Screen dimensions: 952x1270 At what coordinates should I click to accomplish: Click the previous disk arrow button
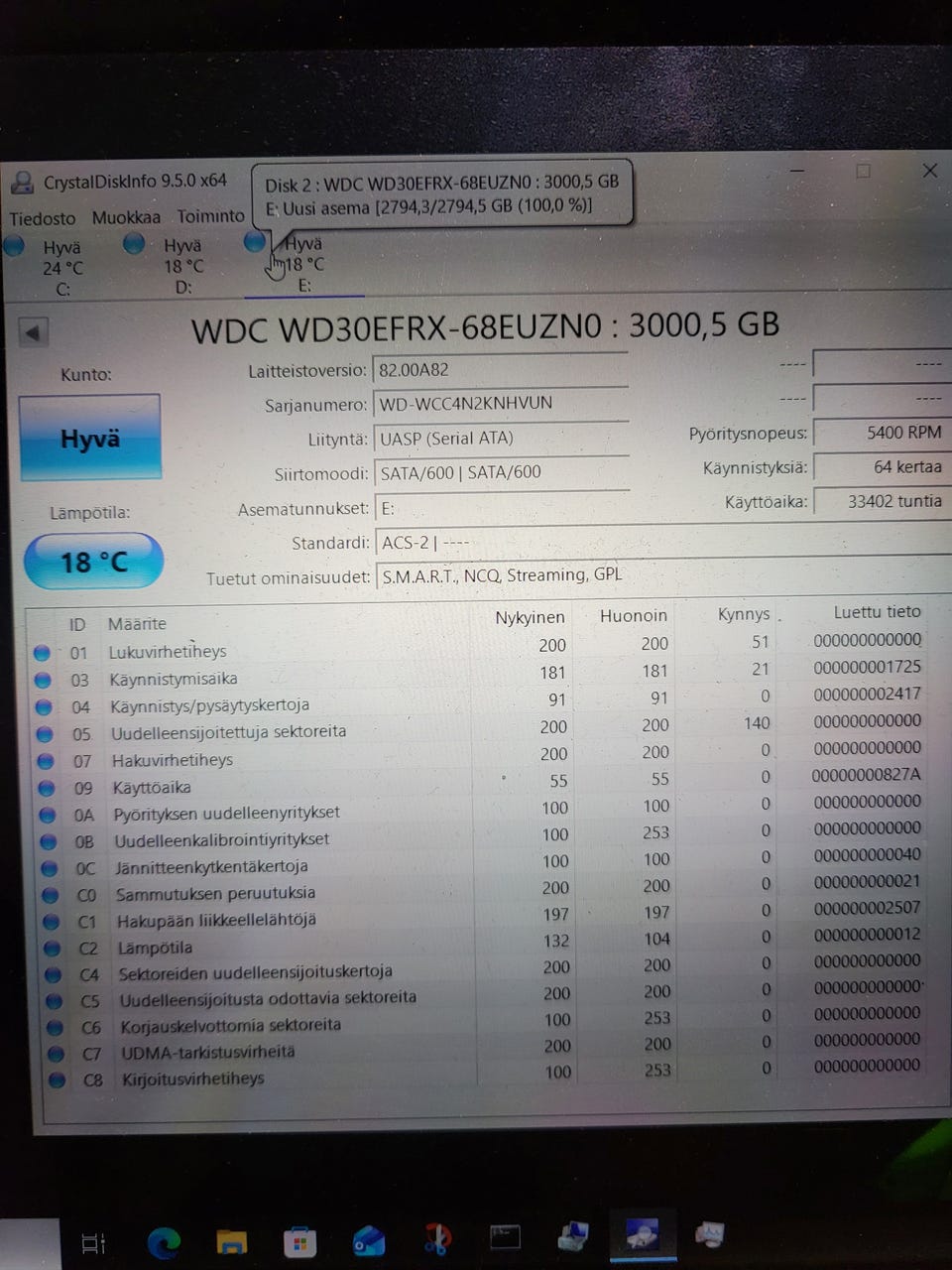pyautogui.click(x=33, y=332)
